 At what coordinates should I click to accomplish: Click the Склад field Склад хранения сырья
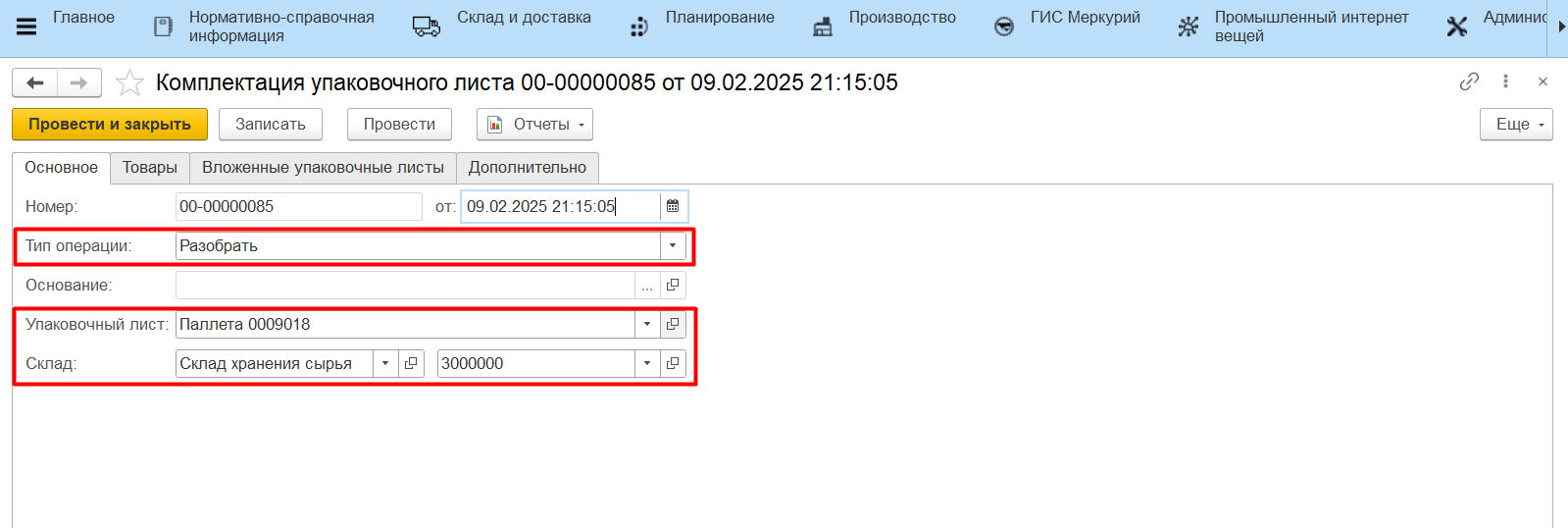275,363
